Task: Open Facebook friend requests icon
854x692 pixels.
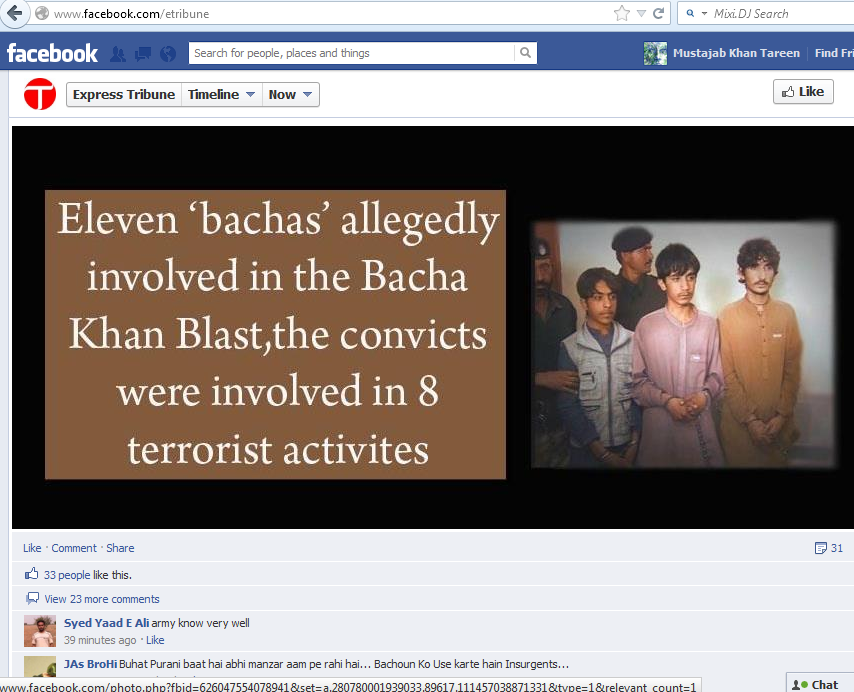Action: (x=118, y=53)
